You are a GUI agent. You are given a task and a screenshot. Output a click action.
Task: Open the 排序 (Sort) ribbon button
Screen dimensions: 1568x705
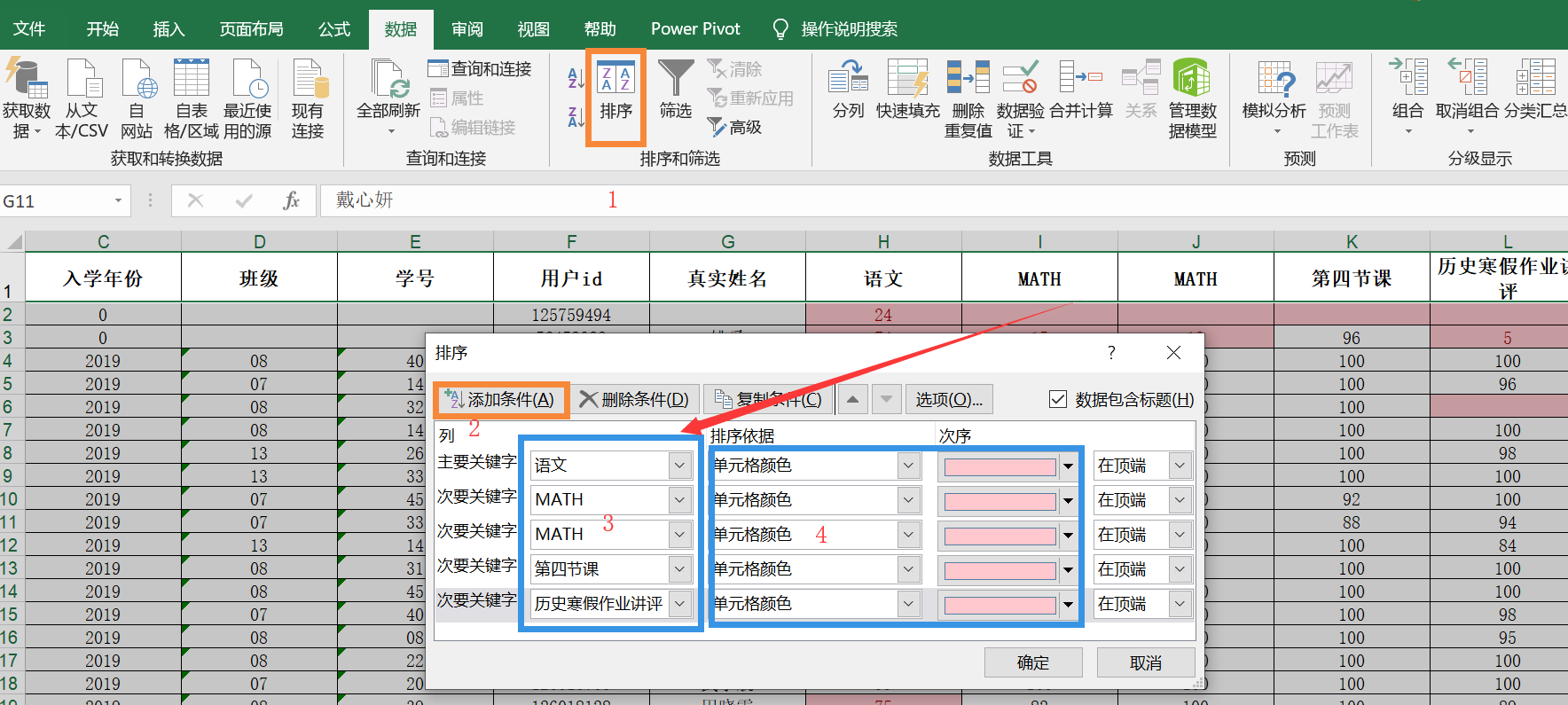(x=615, y=98)
